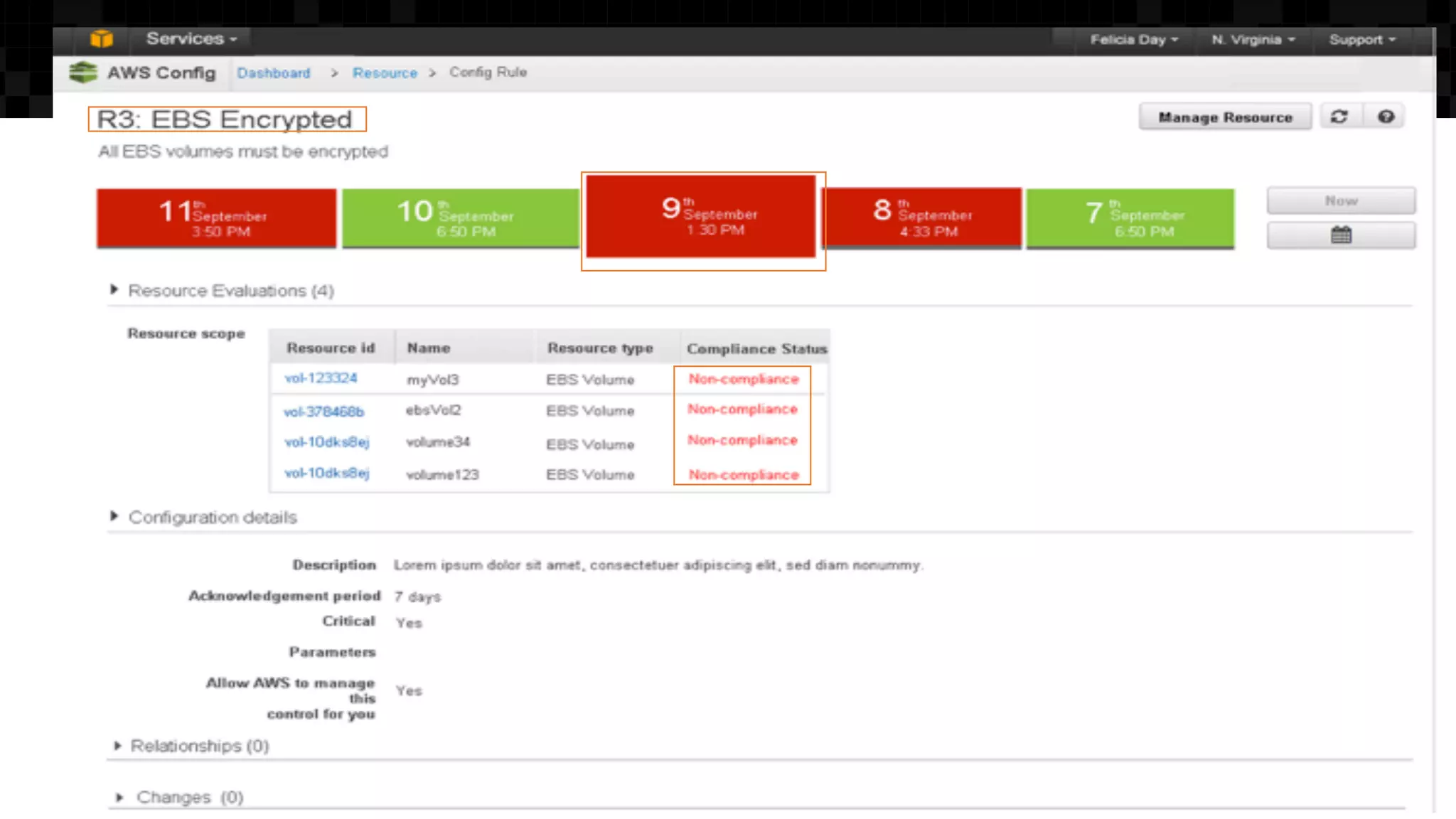The width and height of the screenshot is (1456, 819).
Task: Go to the Dashboard breadcrumb link
Action: click(x=274, y=73)
